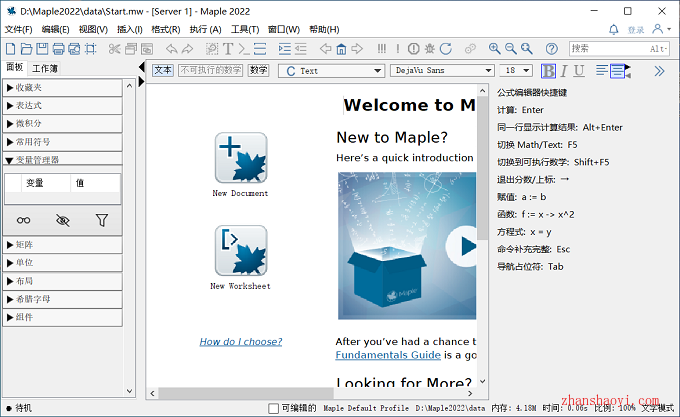Viewport: 680px width, 417px height.
Task: Click the 搜索 search field
Action: pyautogui.click(x=619, y=49)
